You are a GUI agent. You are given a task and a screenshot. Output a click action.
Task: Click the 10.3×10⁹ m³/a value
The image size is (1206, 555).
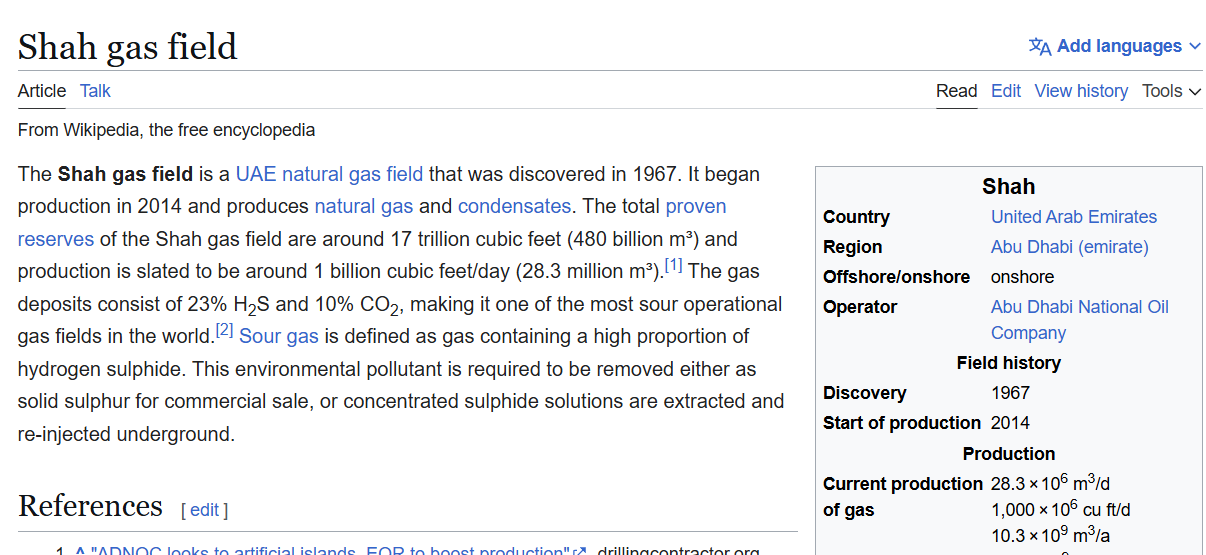pos(1051,536)
